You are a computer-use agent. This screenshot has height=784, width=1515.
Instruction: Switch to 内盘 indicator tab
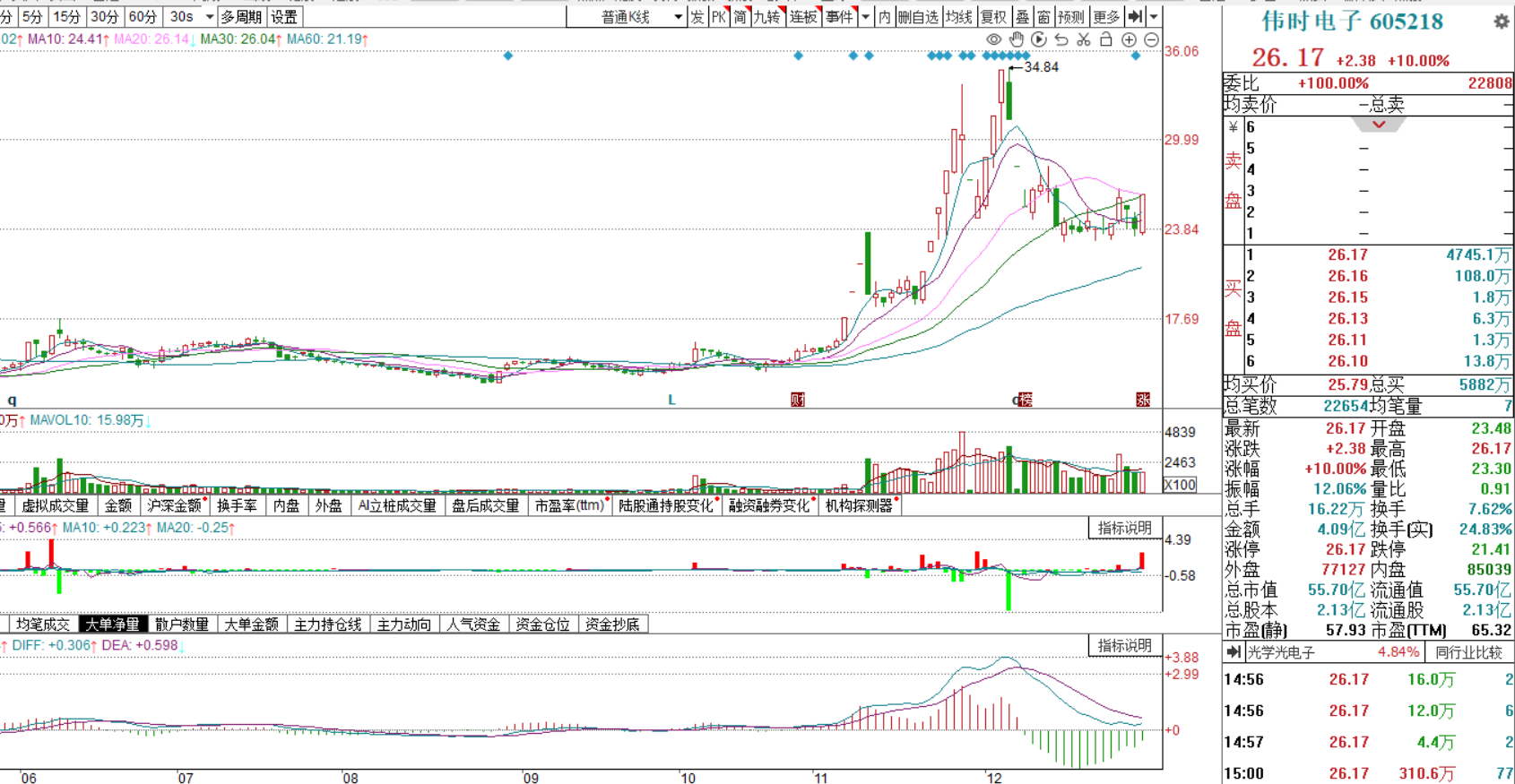coord(286,505)
